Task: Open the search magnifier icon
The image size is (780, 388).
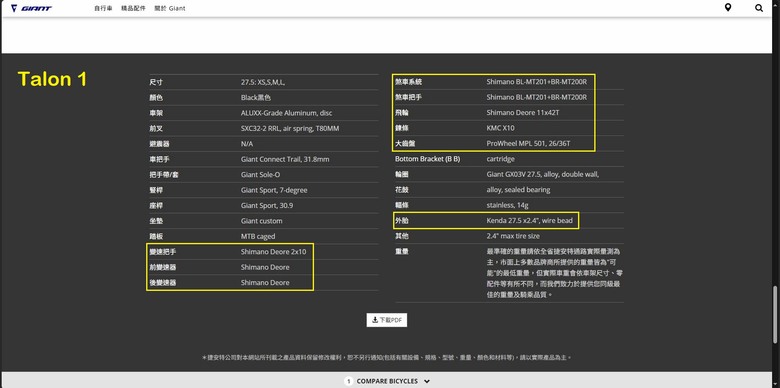Action: pyautogui.click(x=759, y=8)
